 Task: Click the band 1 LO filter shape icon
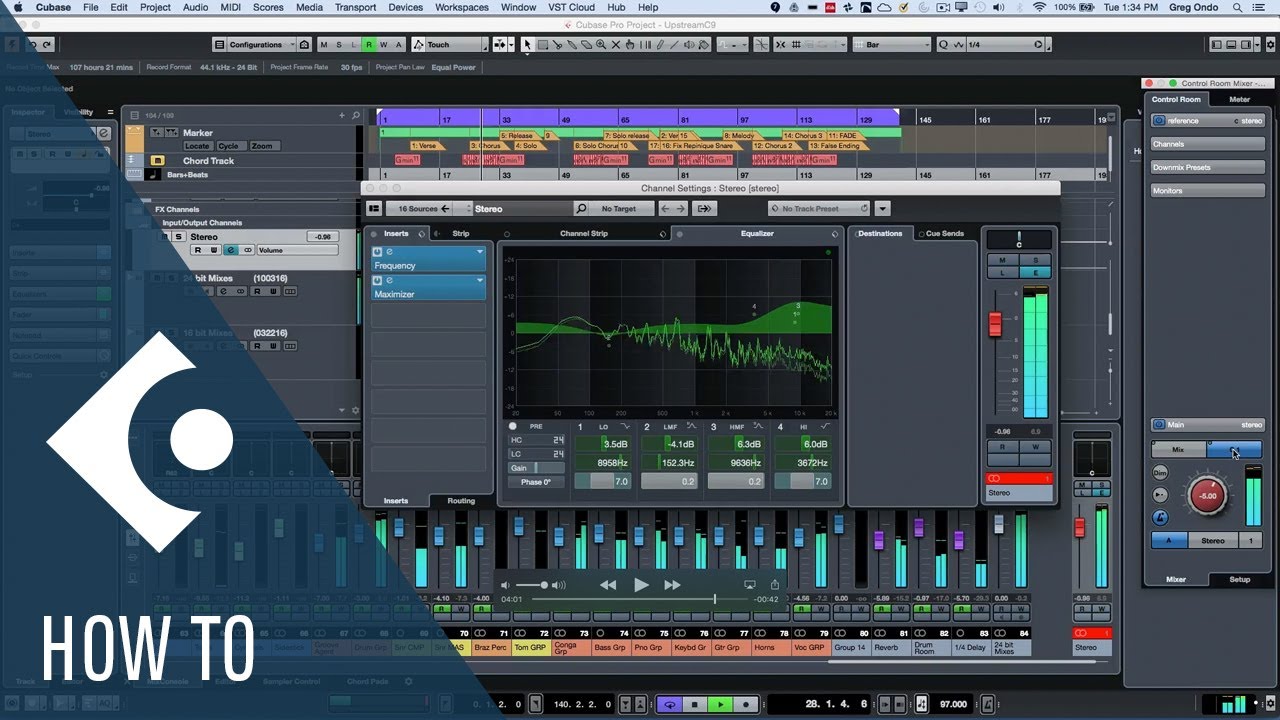click(x=624, y=427)
